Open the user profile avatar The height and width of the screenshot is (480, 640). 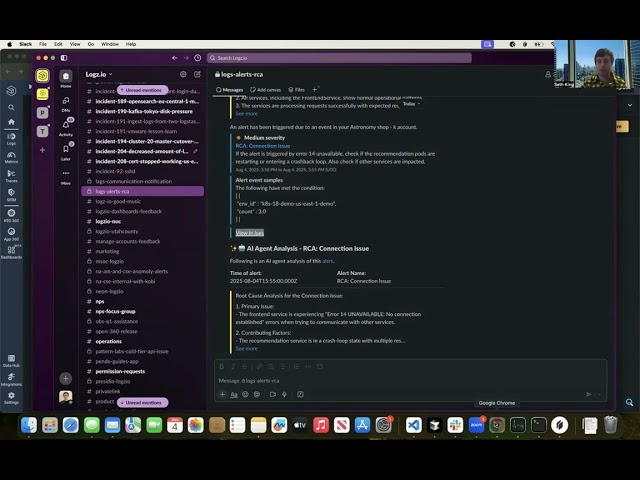[66, 397]
